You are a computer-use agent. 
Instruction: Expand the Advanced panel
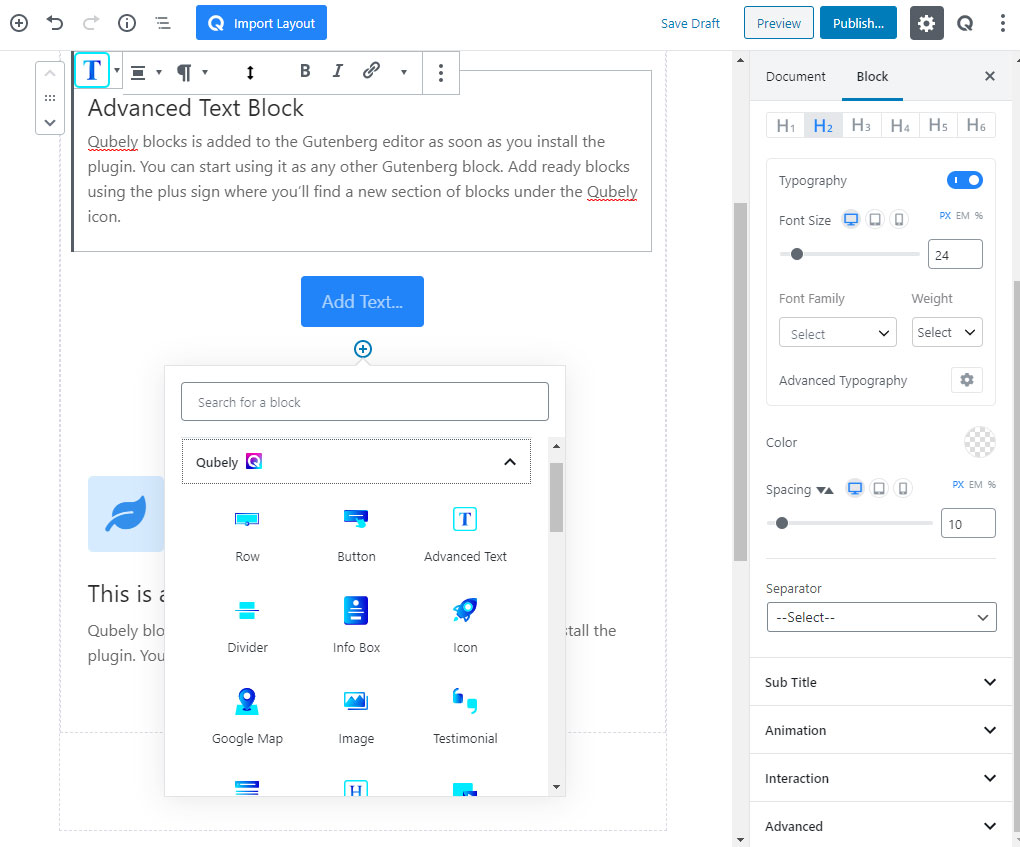(x=881, y=826)
